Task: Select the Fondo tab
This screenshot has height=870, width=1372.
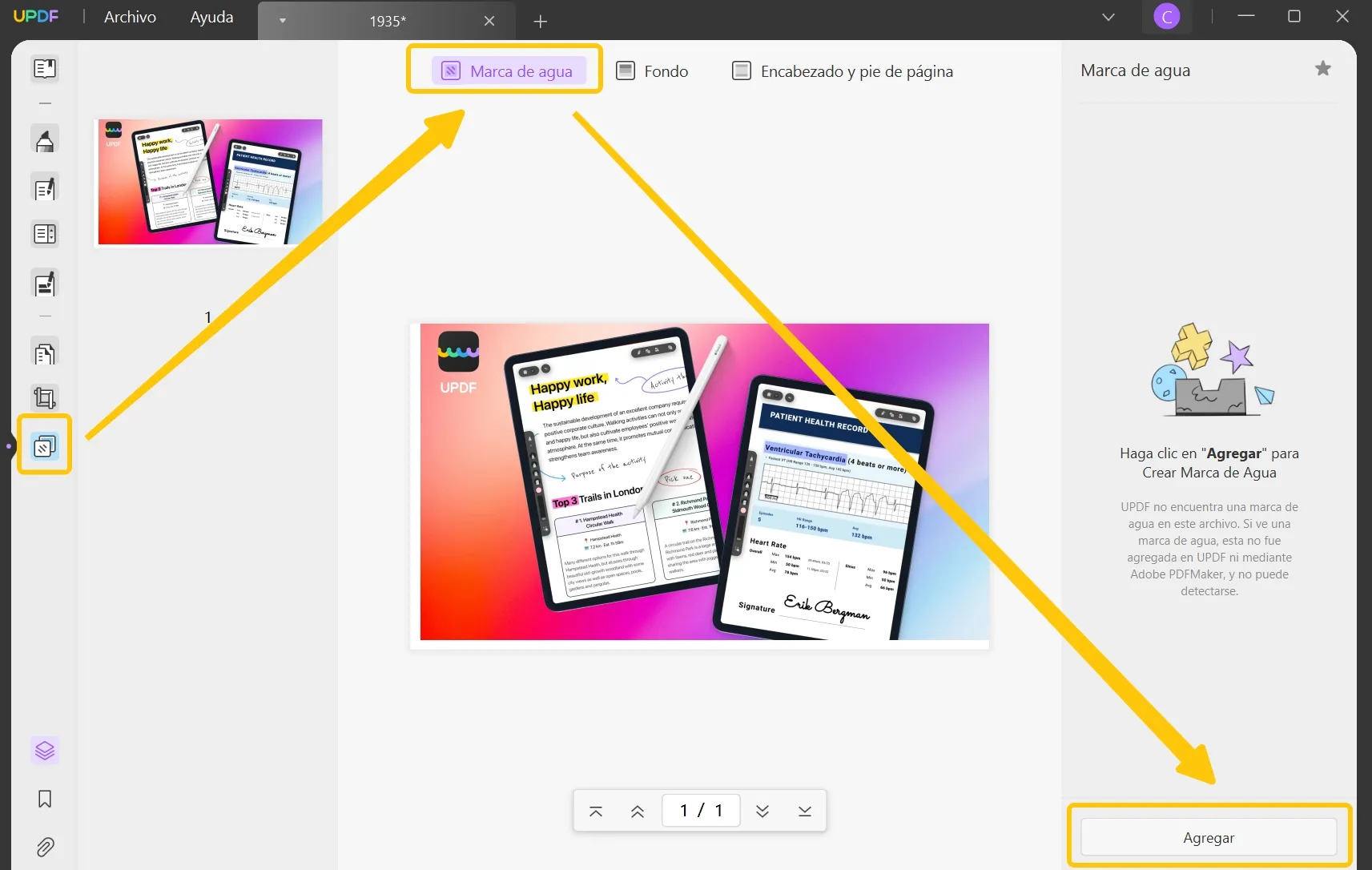Action: [652, 71]
